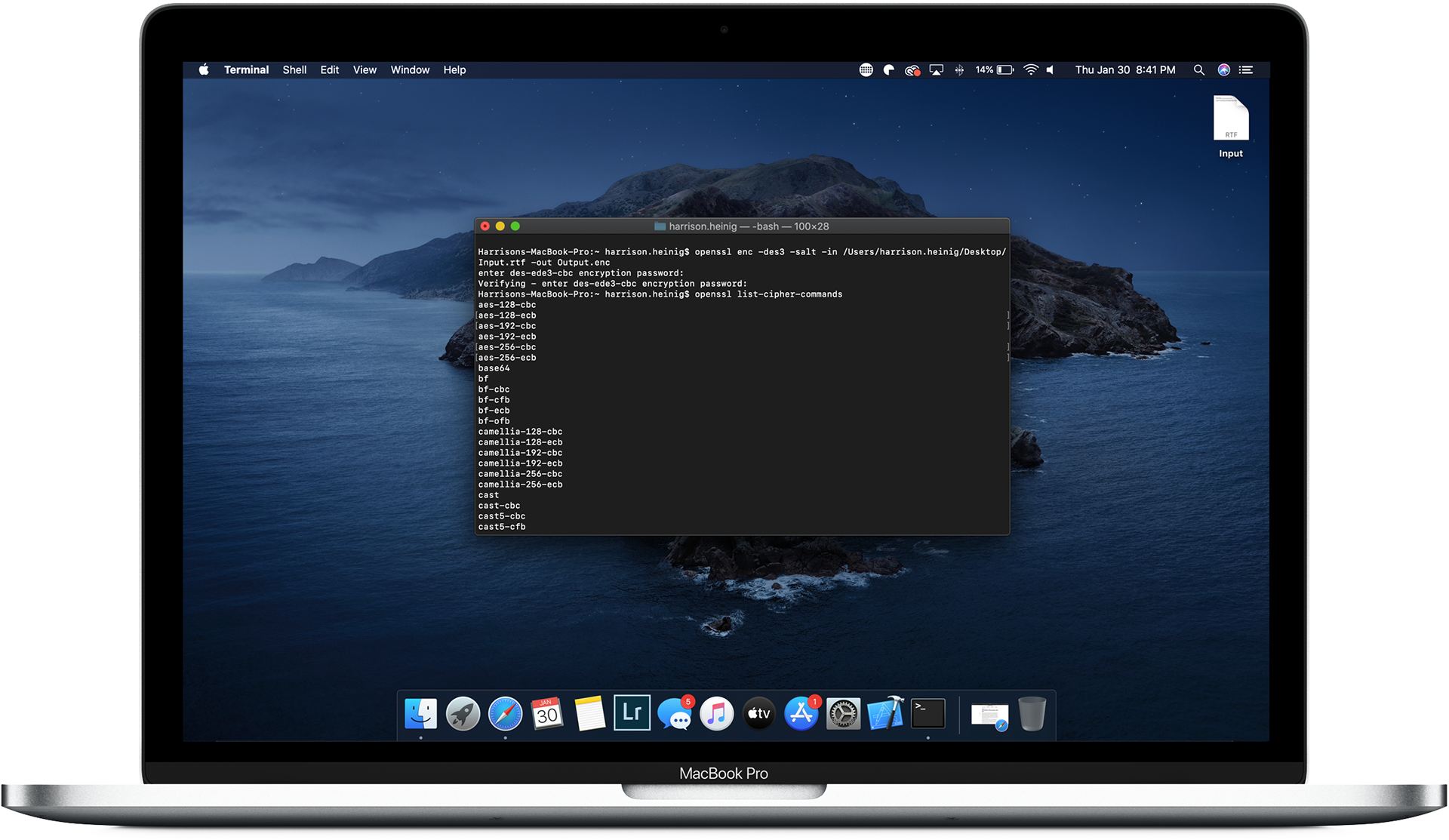Open the battery status showing 14%
Screen dimensions: 1449x840
[995, 69]
